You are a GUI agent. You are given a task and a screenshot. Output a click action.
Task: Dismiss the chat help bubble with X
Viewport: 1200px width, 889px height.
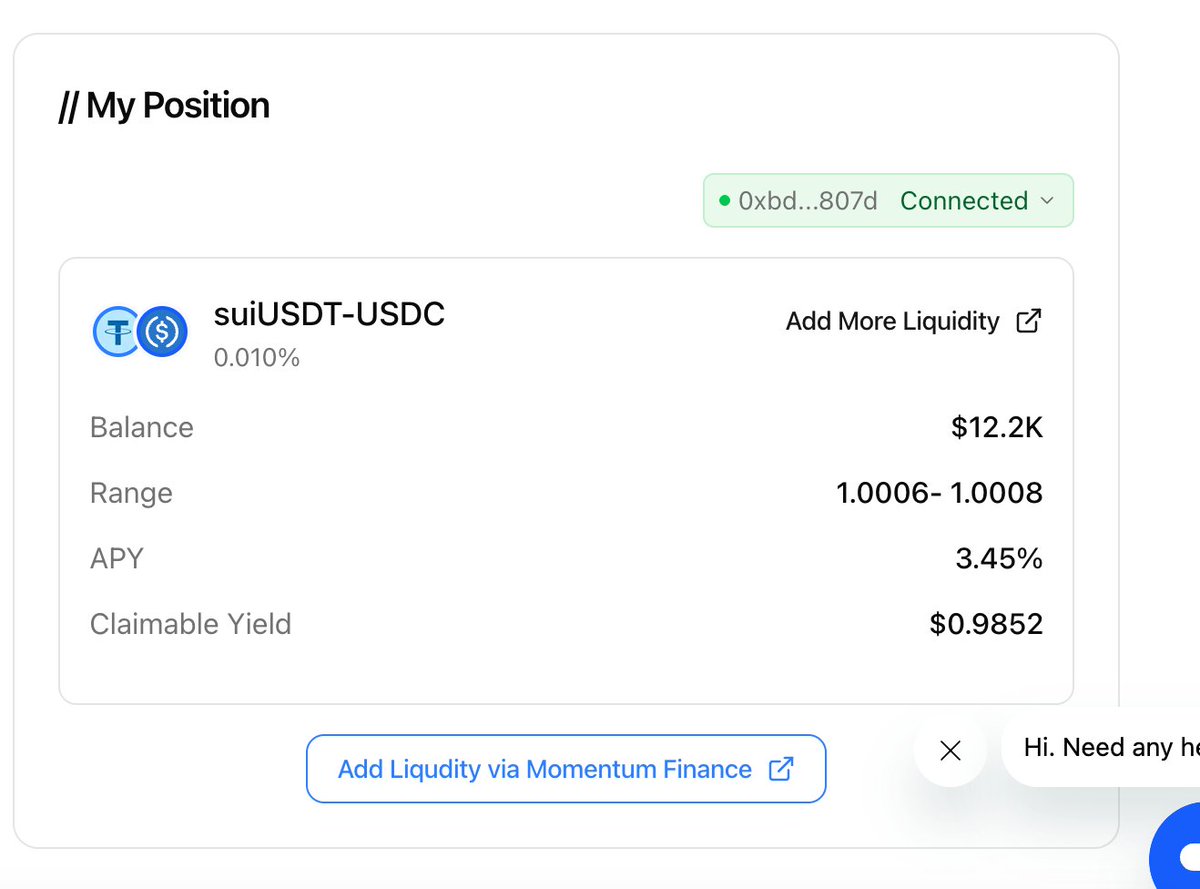click(x=950, y=750)
